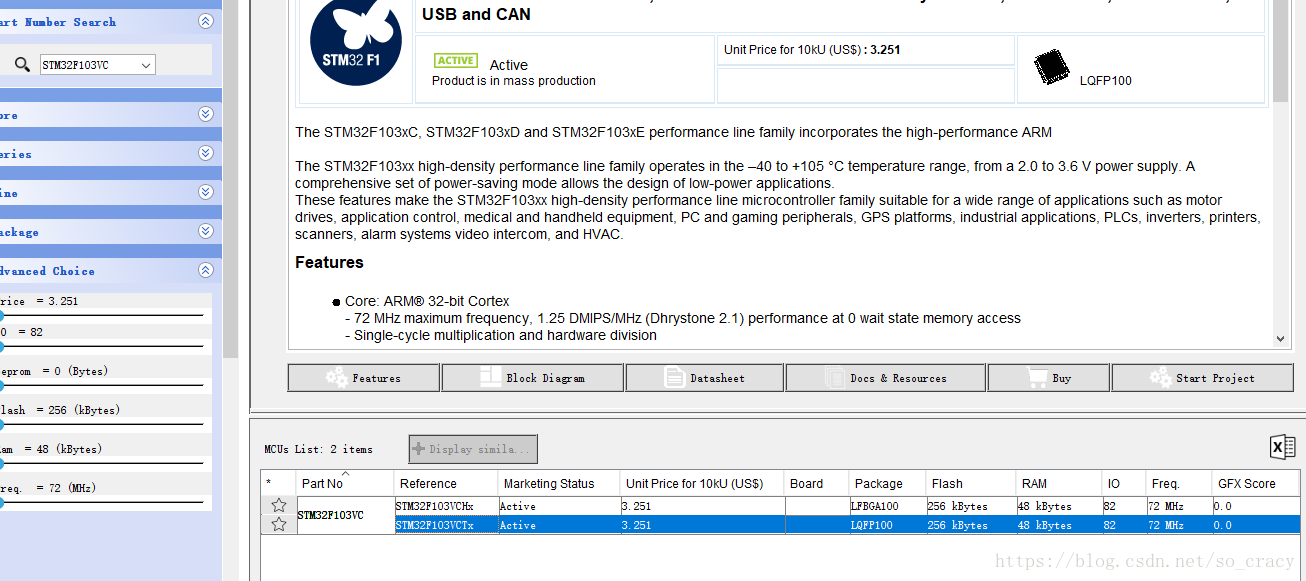Click the LQFP100 chip package icon
The image size is (1306, 581).
click(x=1052, y=66)
